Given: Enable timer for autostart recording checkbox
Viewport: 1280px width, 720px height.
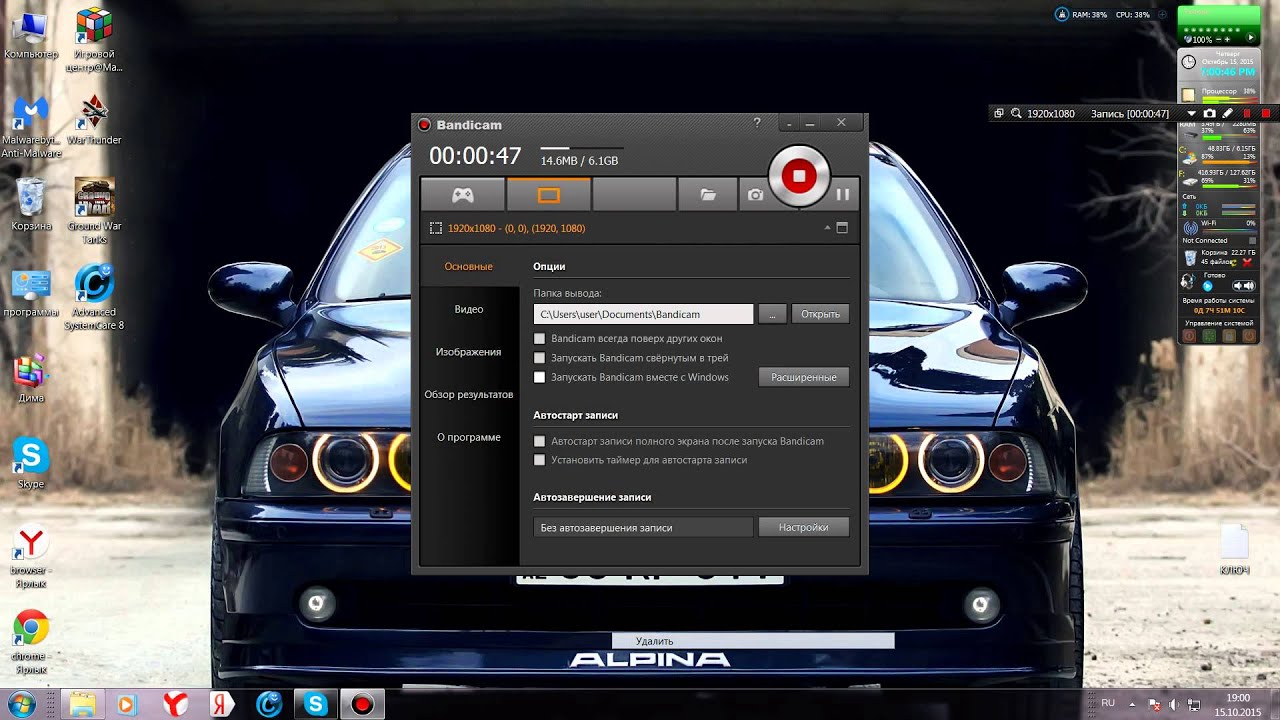Looking at the screenshot, I should click(540, 460).
